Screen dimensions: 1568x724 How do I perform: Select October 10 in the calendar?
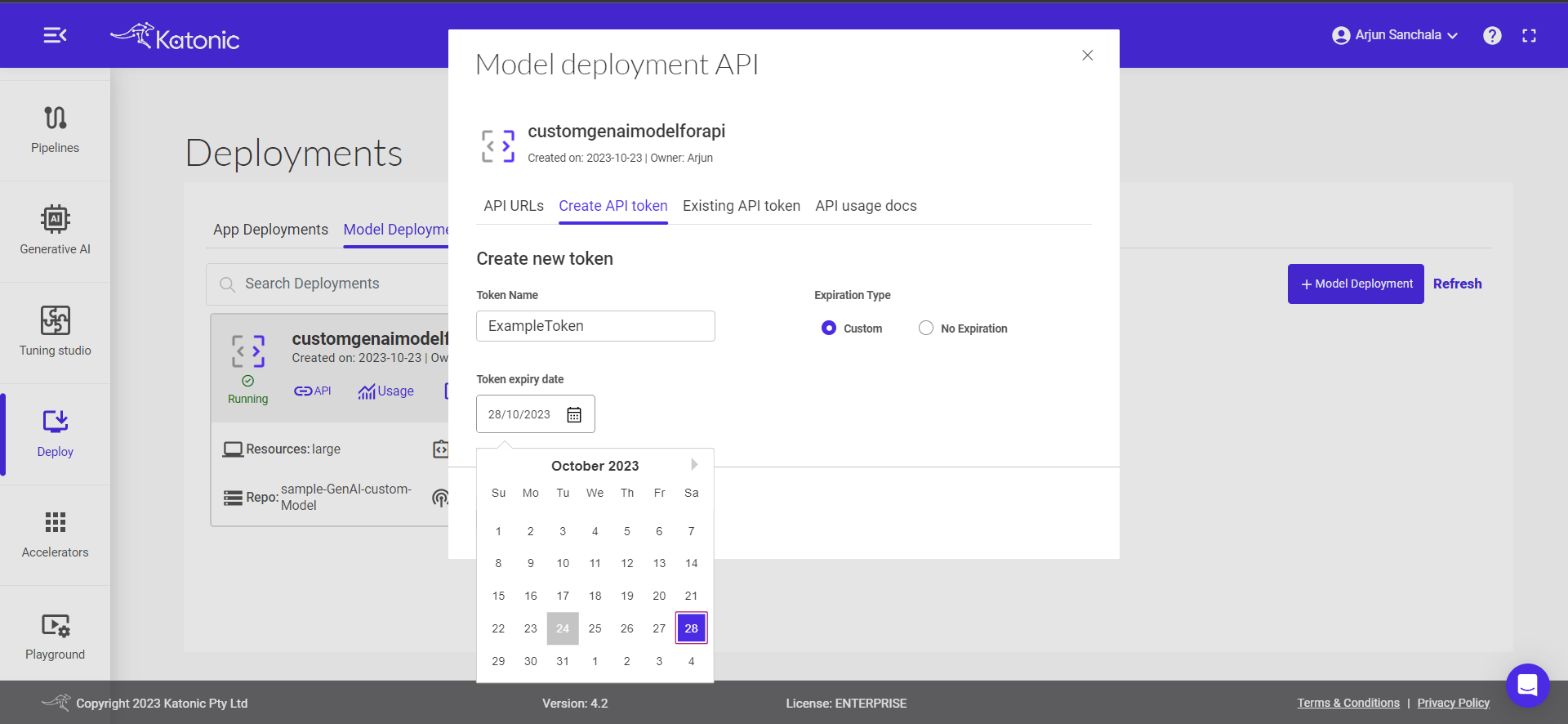click(563, 563)
